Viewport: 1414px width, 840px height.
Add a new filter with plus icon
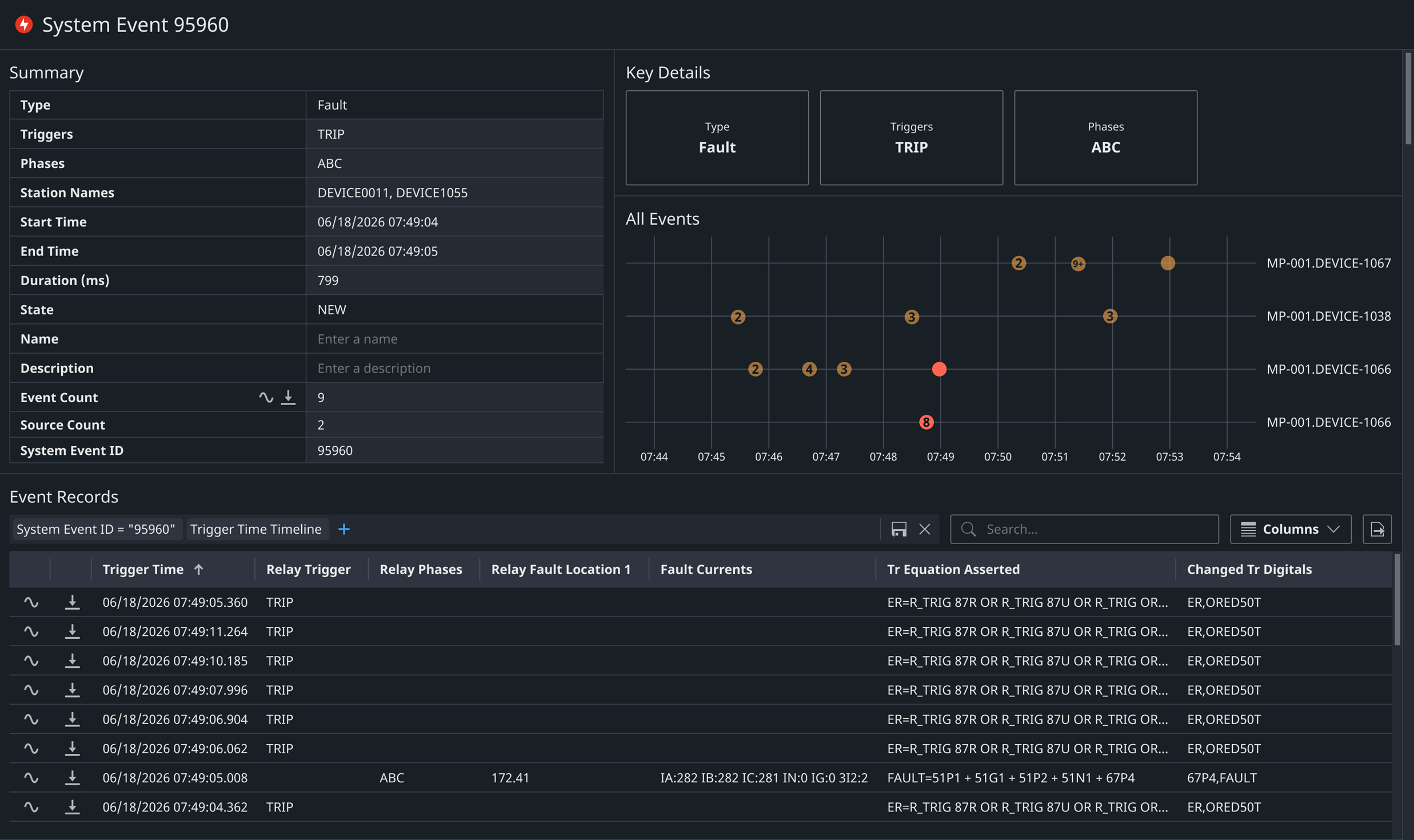tap(344, 529)
